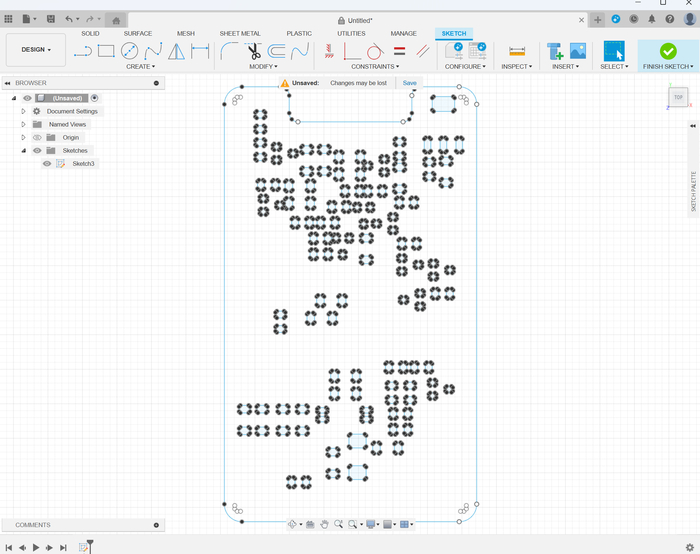Open the Measure tool under Inspect

click(x=517, y=51)
